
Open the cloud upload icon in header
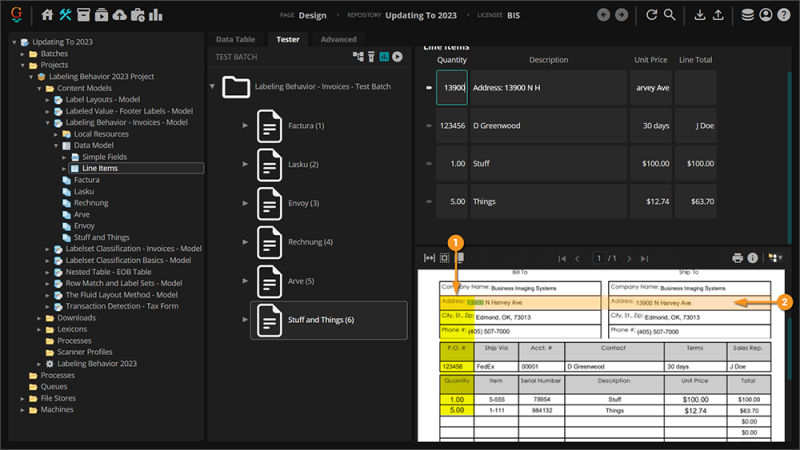[120, 15]
